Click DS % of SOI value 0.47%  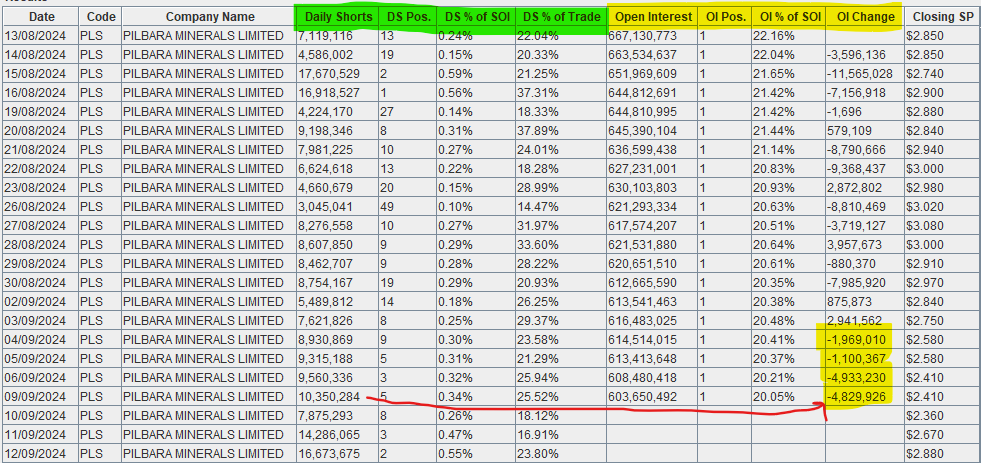point(455,435)
